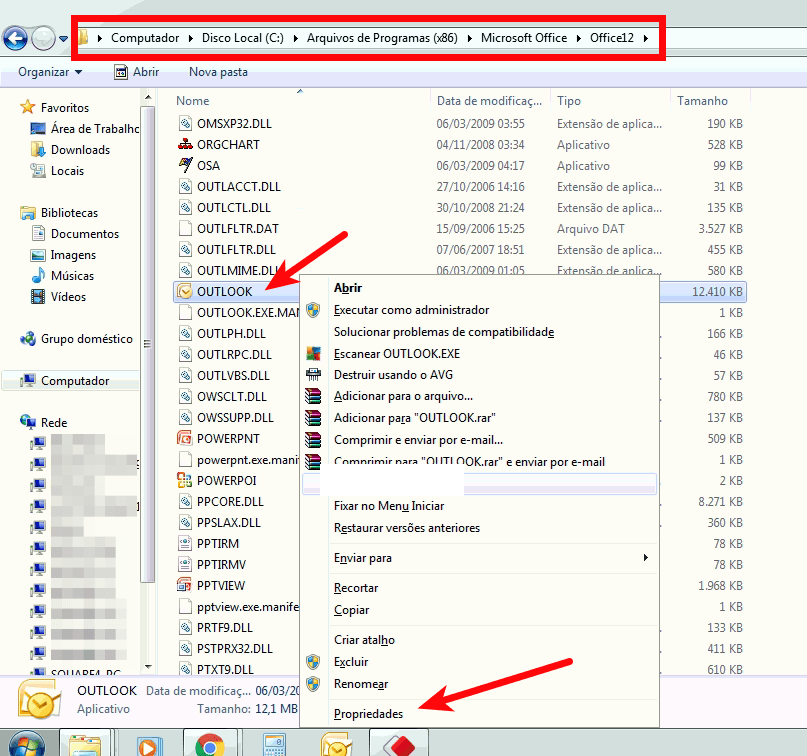Viewport: 807px width, 756px height.
Task: Expand the Enviar para submenu
Action: click(x=645, y=558)
